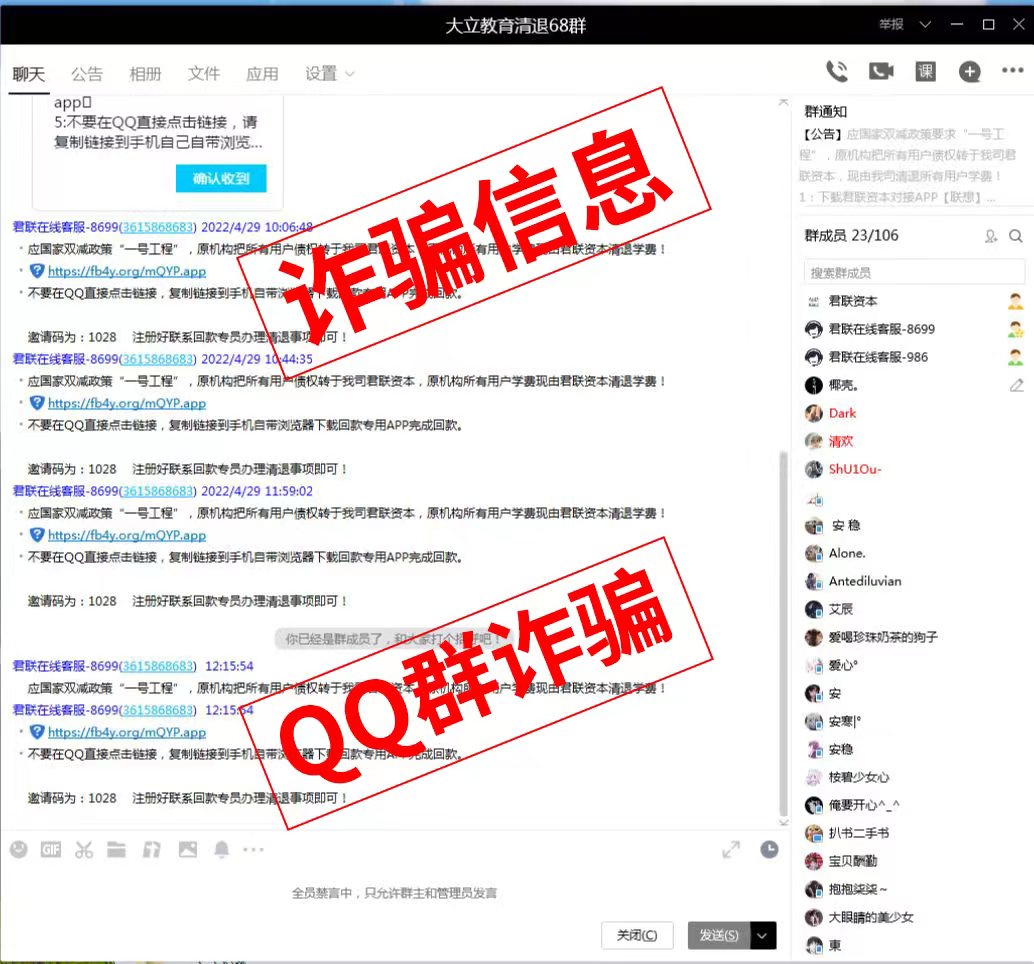Select the scissors screenshot tool
The width and height of the screenshot is (1034, 964).
click(84, 849)
